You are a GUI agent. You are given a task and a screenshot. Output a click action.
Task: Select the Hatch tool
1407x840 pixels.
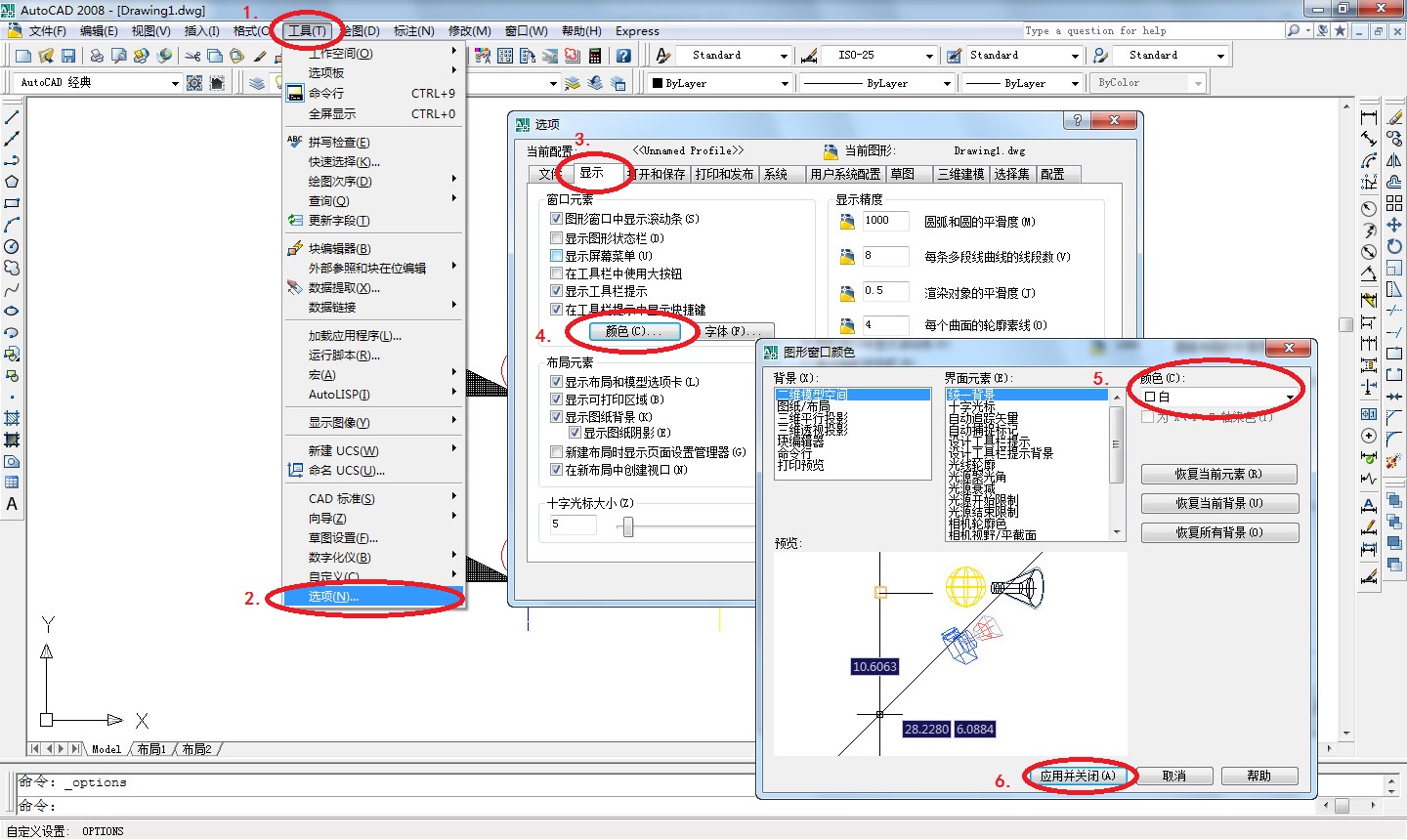click(12, 418)
